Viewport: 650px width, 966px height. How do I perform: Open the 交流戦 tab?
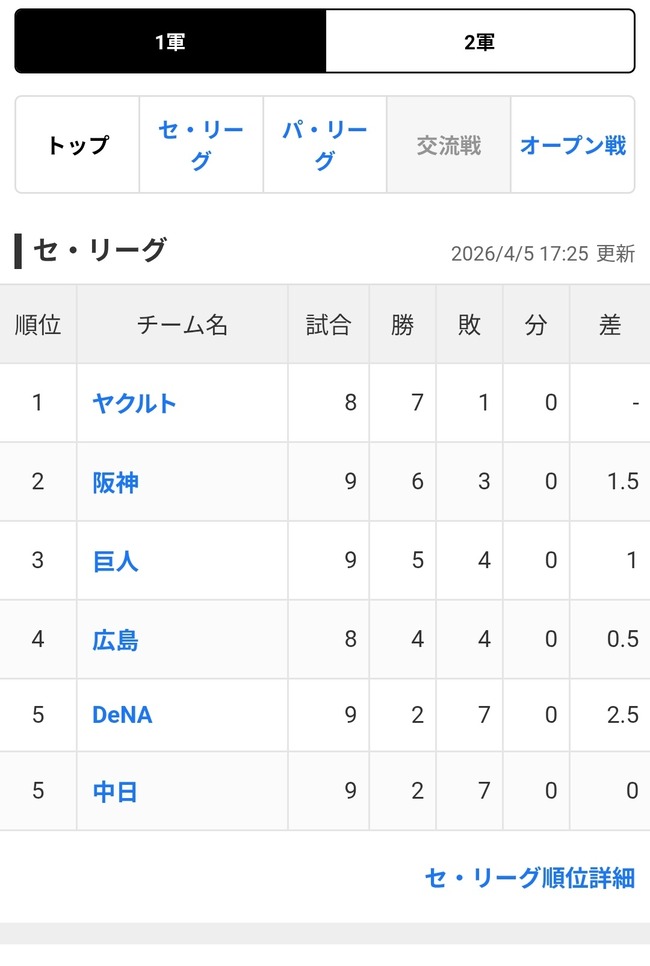tap(446, 143)
